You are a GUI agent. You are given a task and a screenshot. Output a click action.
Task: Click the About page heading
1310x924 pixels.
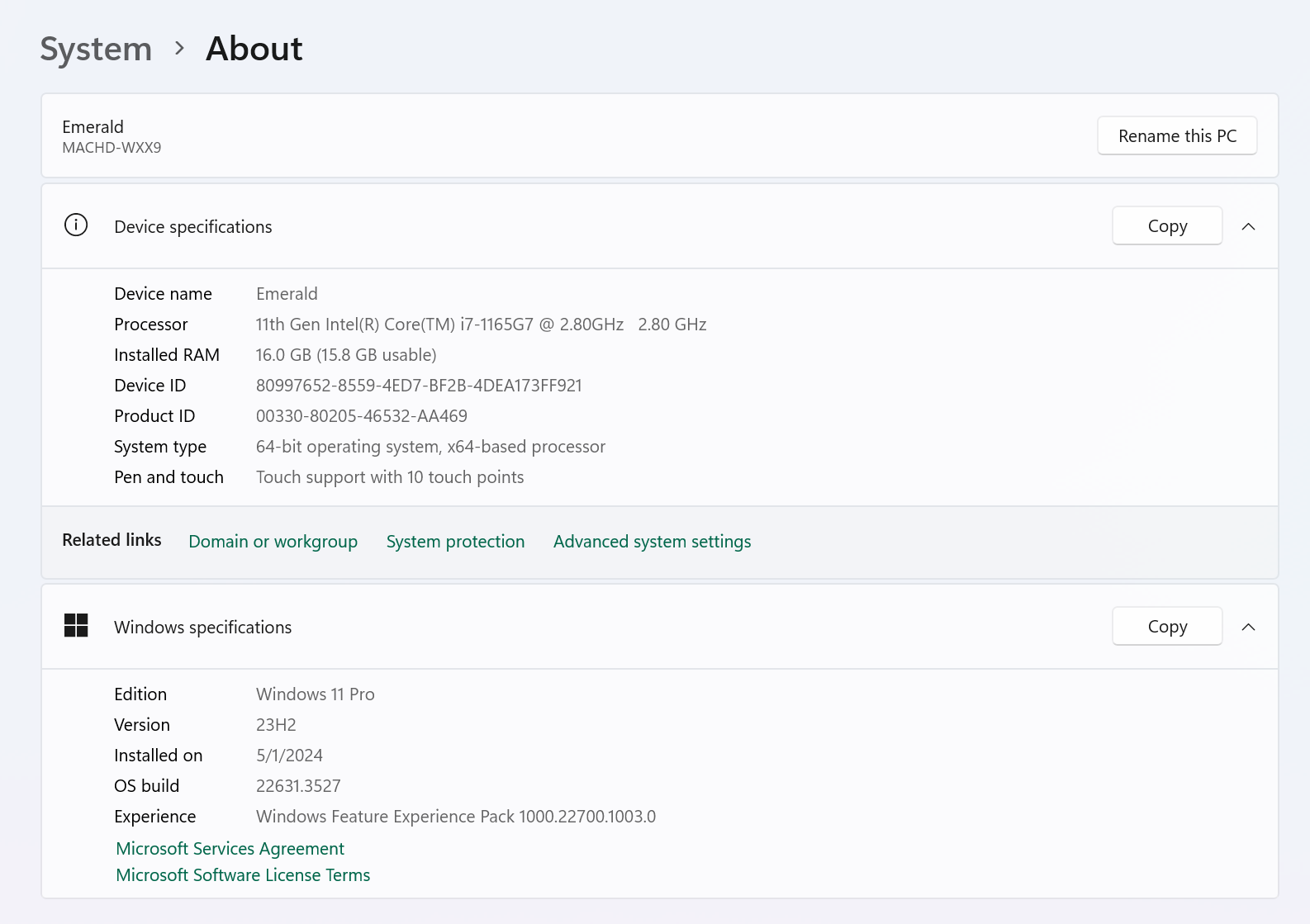pyautogui.click(x=254, y=49)
